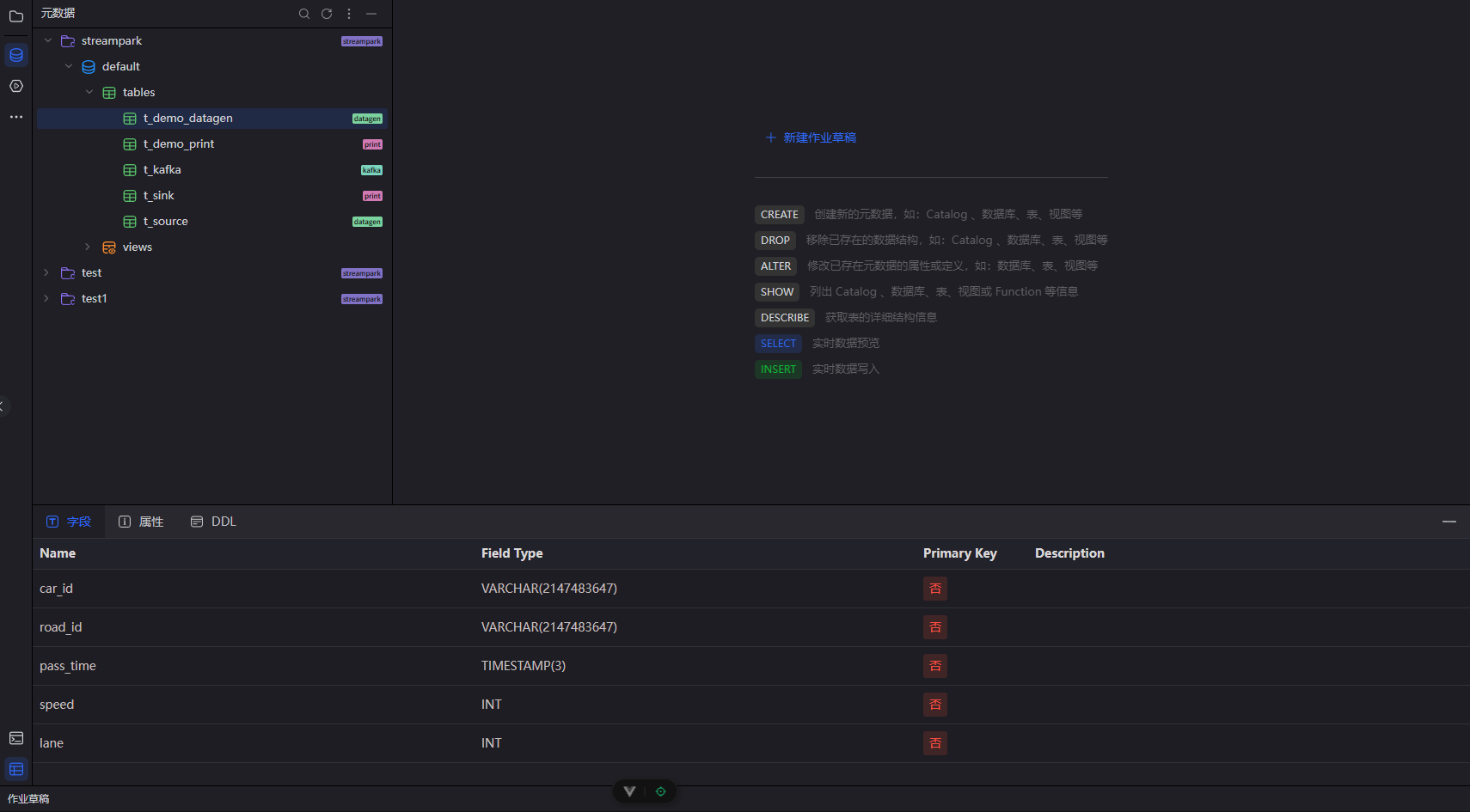
Task: Open the metadata panel more options menu
Action: [x=349, y=14]
